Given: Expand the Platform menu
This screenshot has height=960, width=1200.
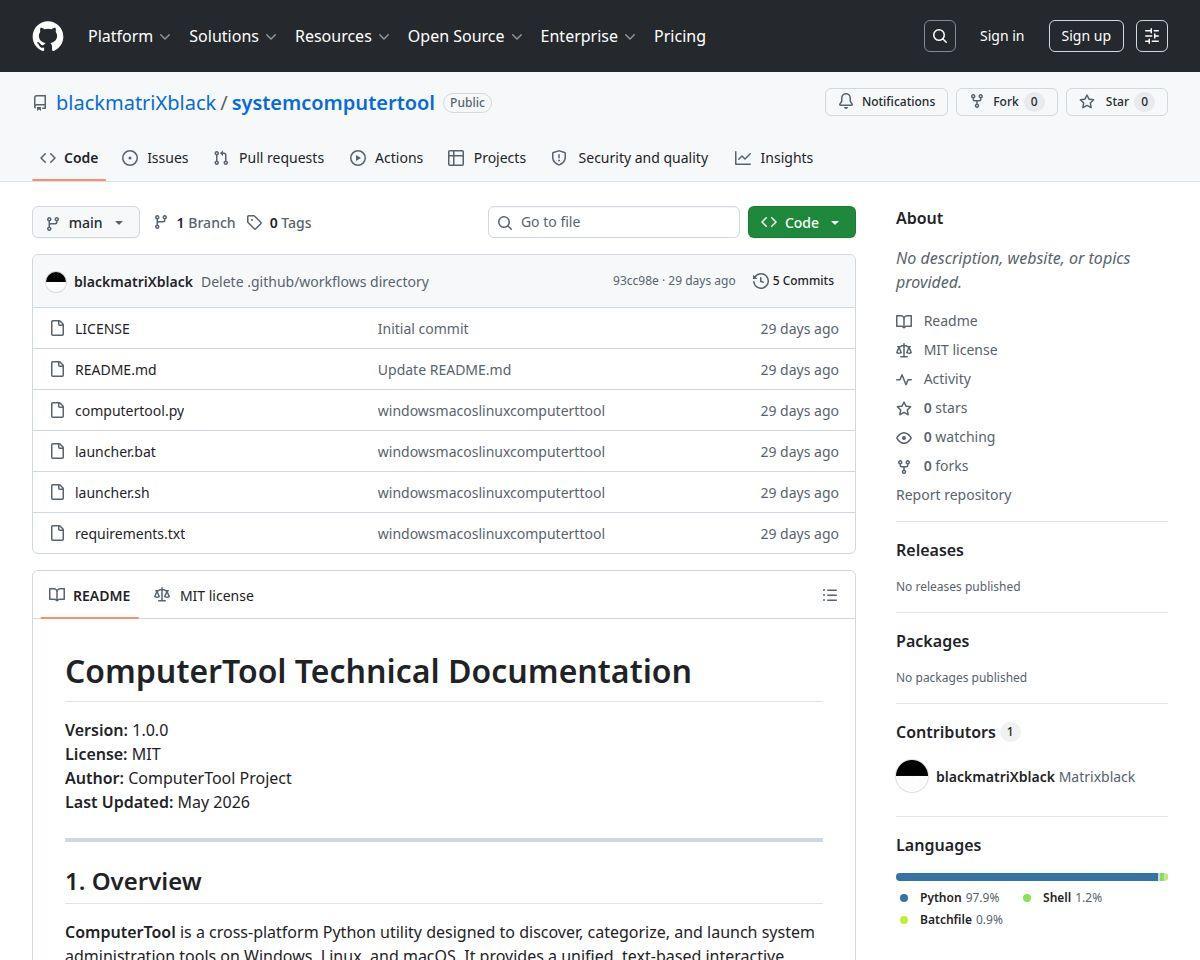Looking at the screenshot, I should click(x=129, y=36).
